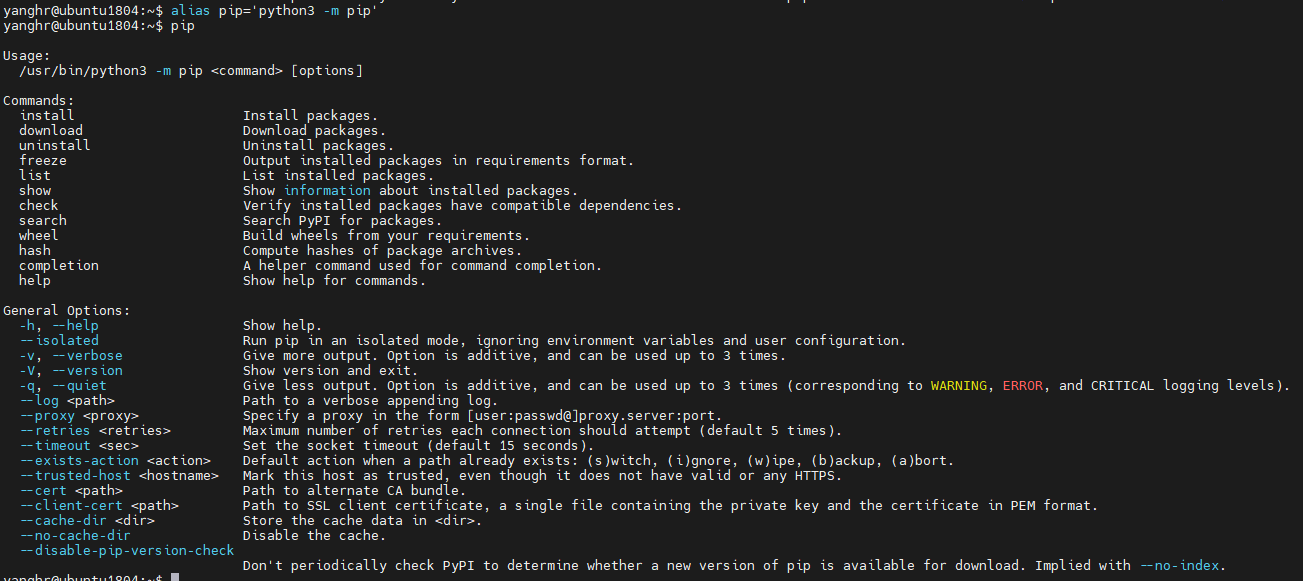Click the terminal cursor at bottom prompt
Image resolution: width=1303 pixels, height=581 pixels.
[x=175, y=577]
